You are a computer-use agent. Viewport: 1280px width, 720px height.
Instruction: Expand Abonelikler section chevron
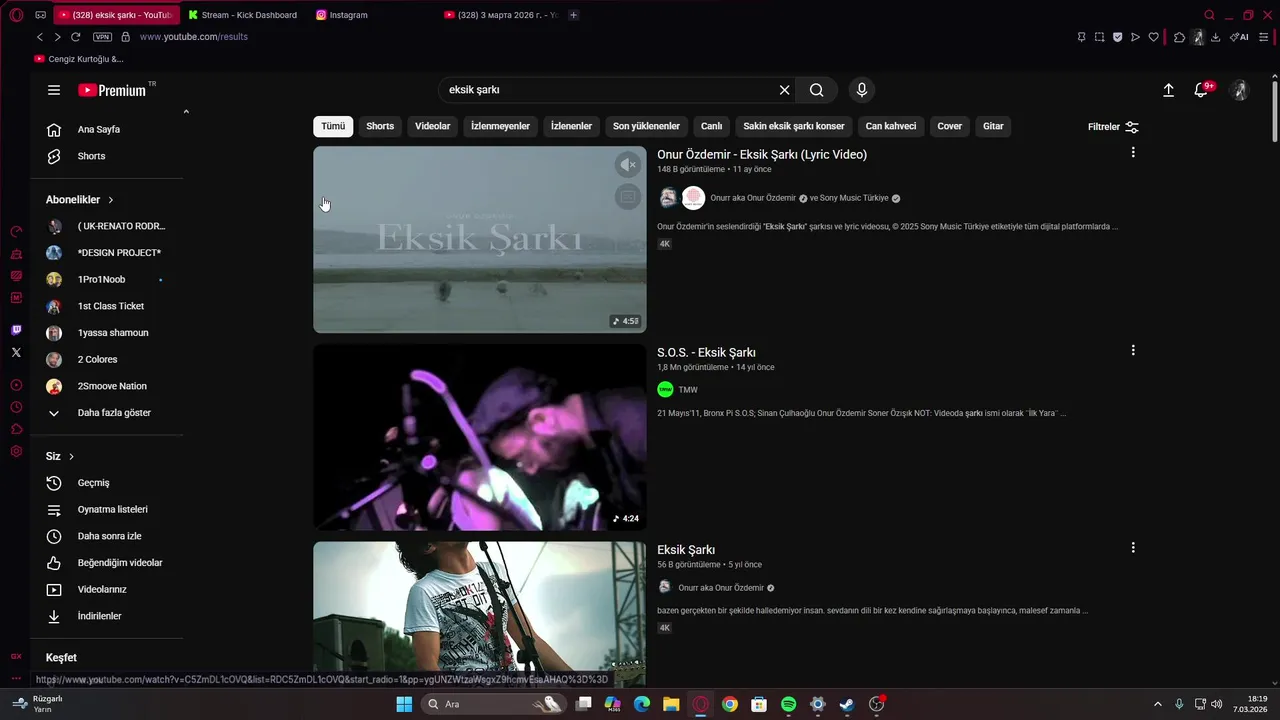111,200
